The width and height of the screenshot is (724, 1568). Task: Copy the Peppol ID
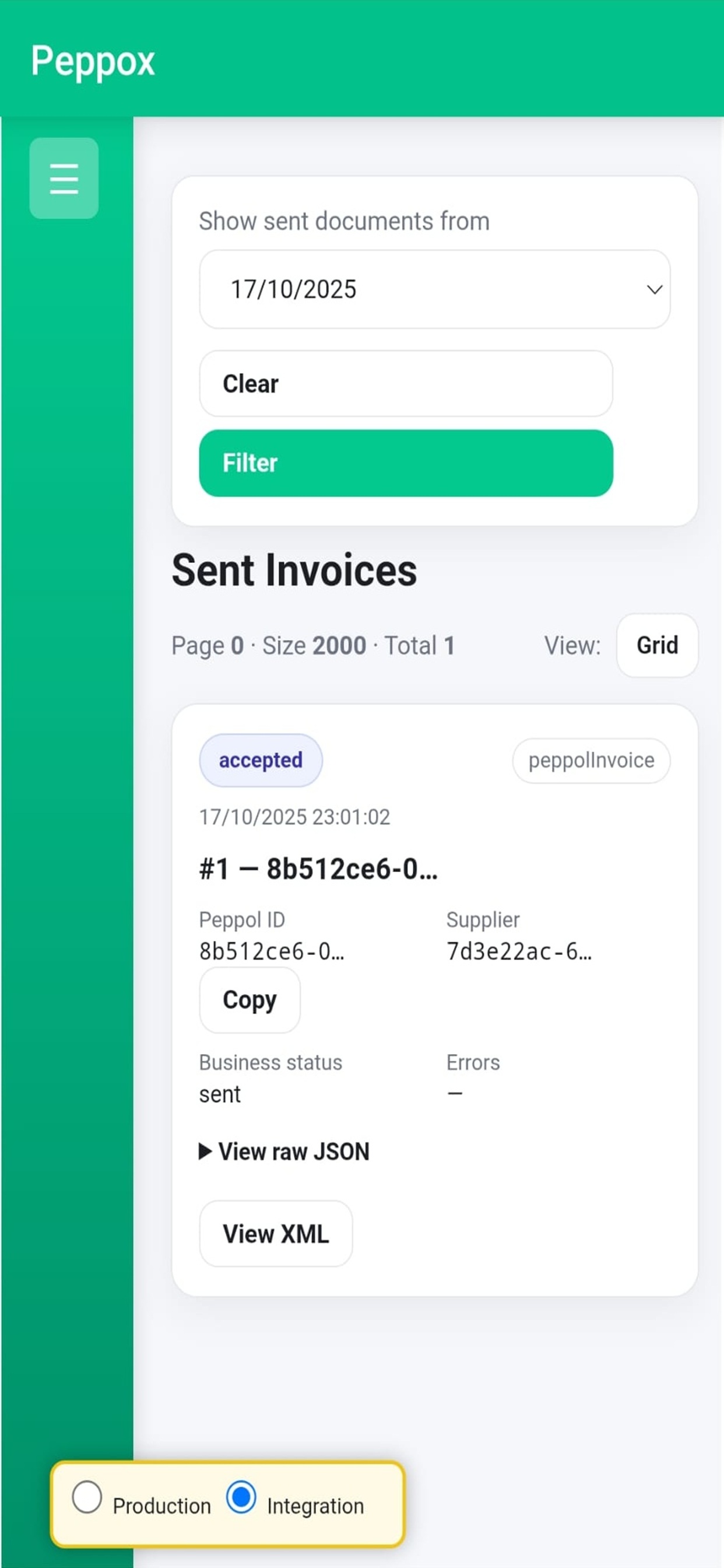(249, 999)
